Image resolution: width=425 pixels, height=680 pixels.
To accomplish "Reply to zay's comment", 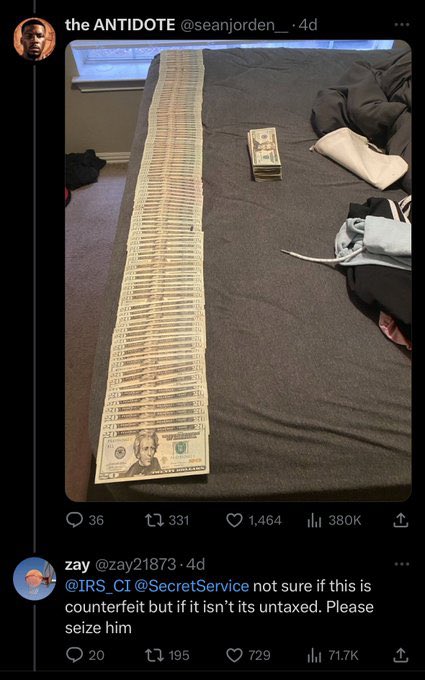I will pos(85,655).
